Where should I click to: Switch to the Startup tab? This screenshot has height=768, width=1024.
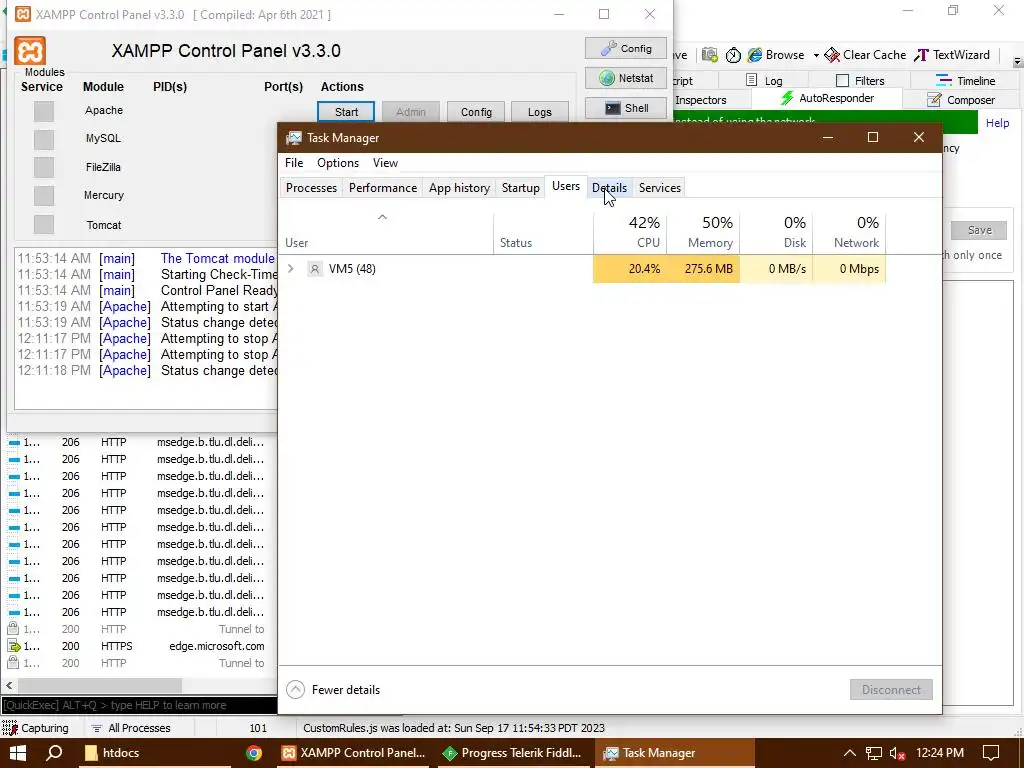coord(520,187)
